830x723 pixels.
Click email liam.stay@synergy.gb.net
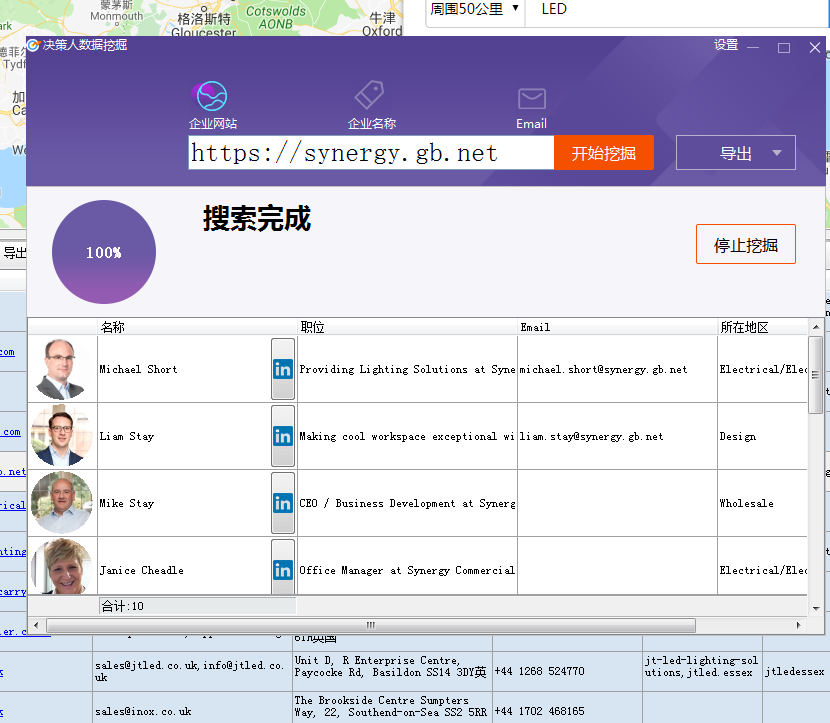591,437
